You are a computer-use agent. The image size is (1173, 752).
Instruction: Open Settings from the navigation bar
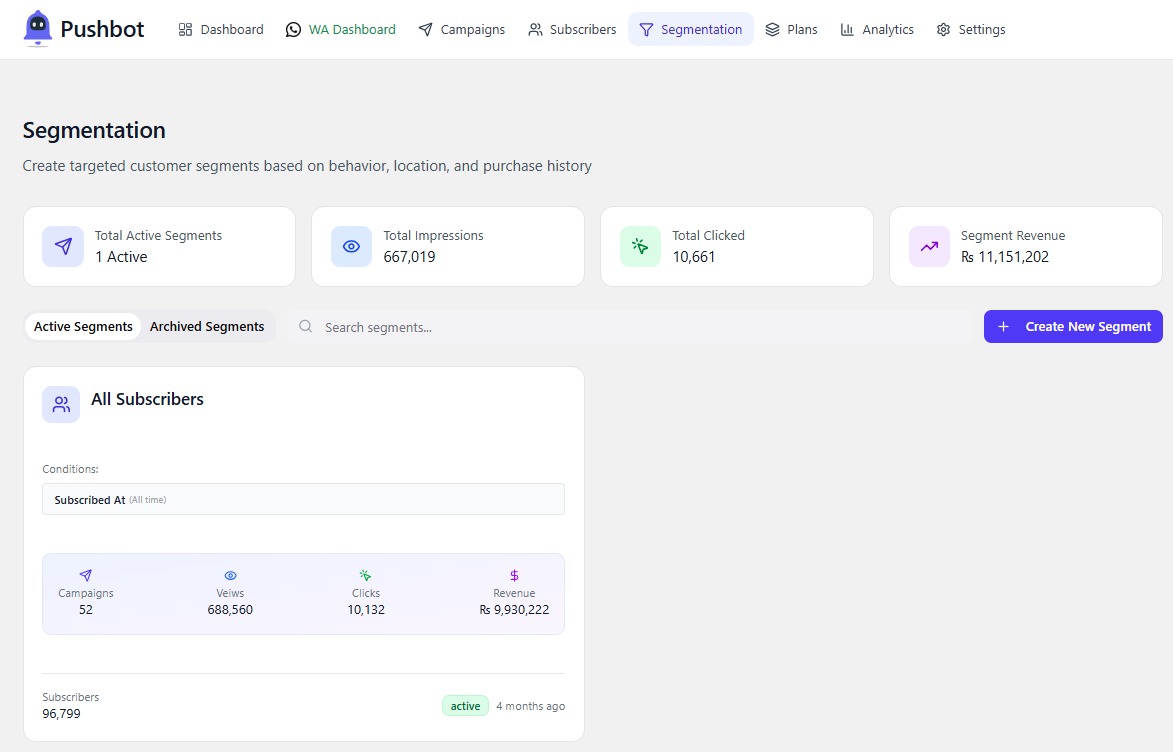point(971,29)
